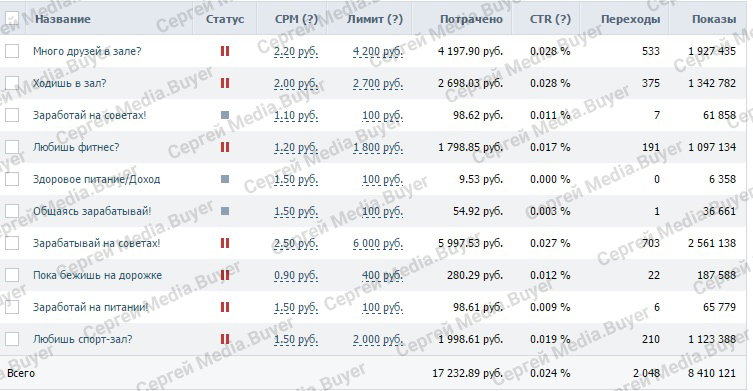The width and height of the screenshot is (753, 391).
Task: Click the paused status icon for Зарабатывай на советах!
Action: point(225,243)
